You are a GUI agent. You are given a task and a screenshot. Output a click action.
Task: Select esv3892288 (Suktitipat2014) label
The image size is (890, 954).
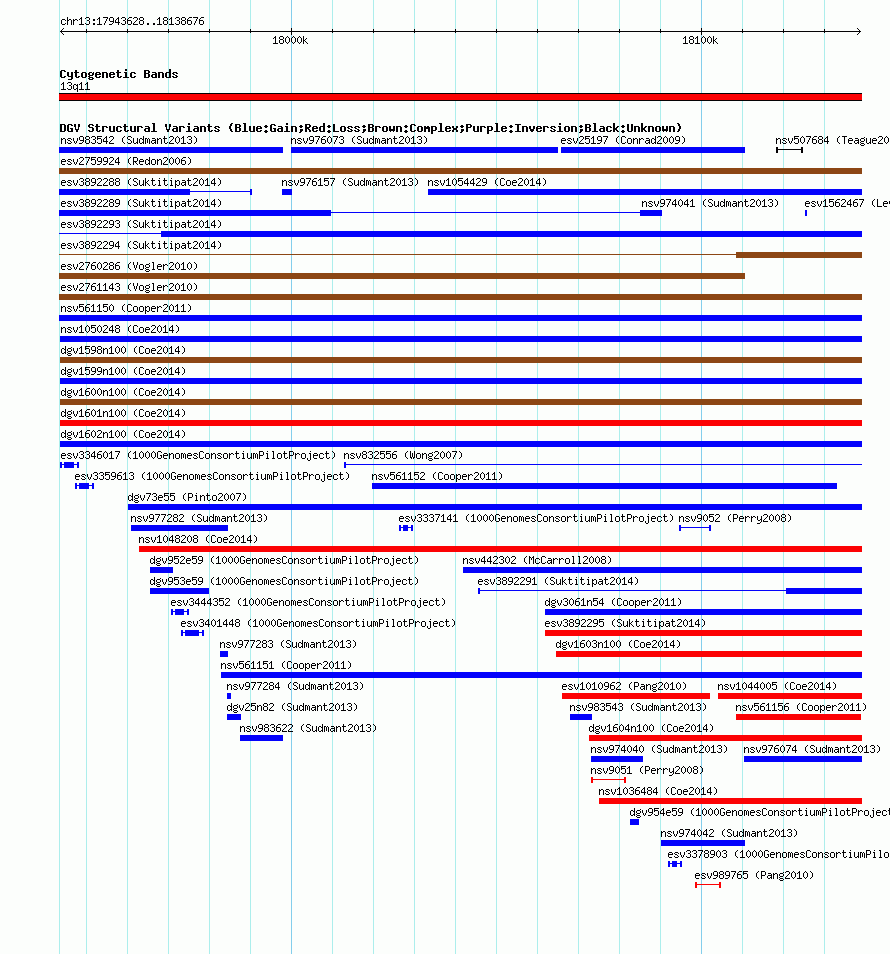[x=141, y=183]
